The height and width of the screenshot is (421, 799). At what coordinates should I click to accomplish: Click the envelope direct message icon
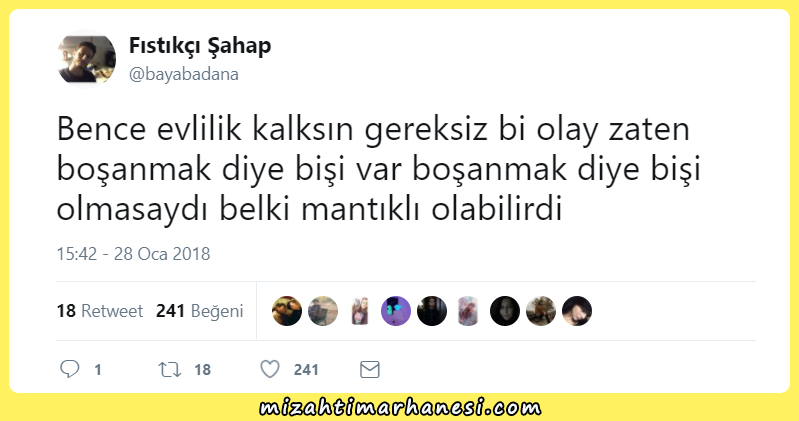coord(370,369)
